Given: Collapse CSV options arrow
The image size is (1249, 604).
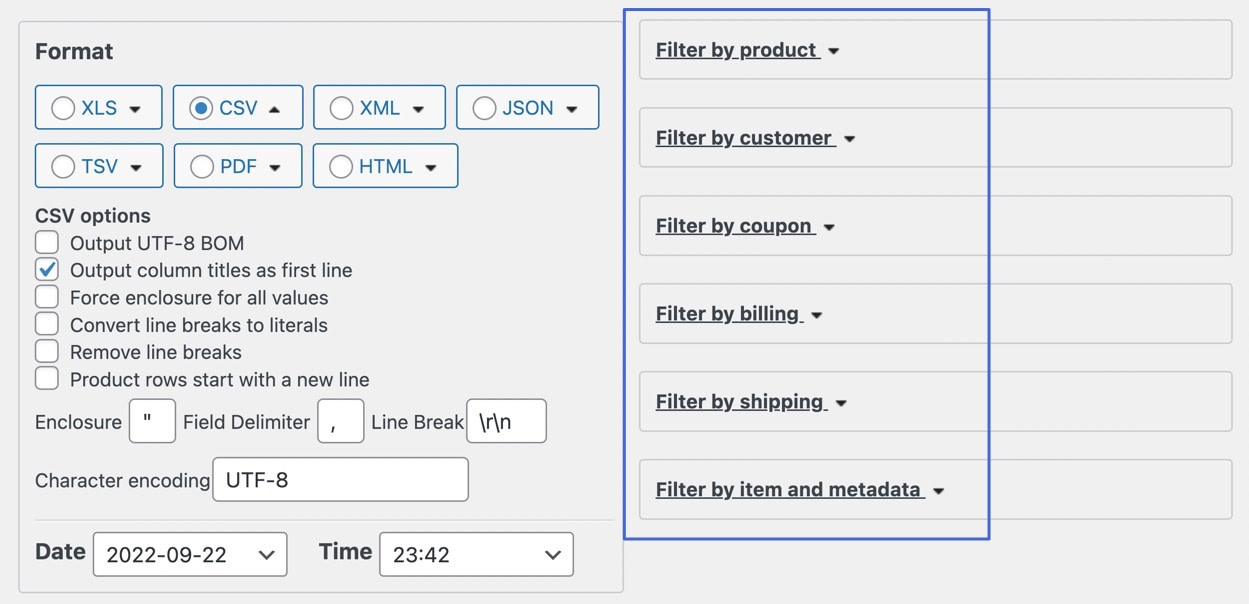Looking at the screenshot, I should [275, 109].
